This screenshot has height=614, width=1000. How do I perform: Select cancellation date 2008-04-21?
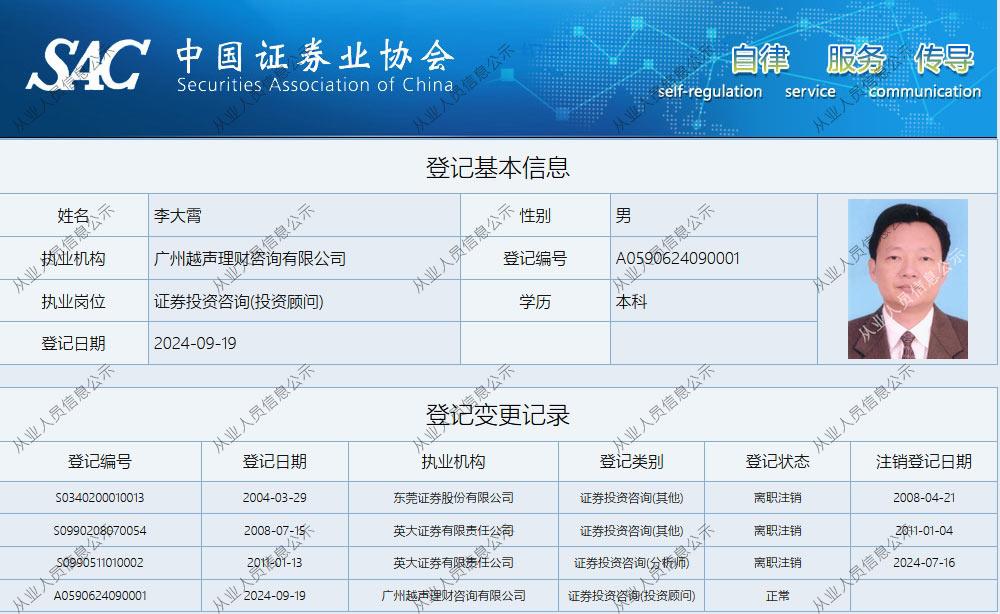tap(924, 497)
